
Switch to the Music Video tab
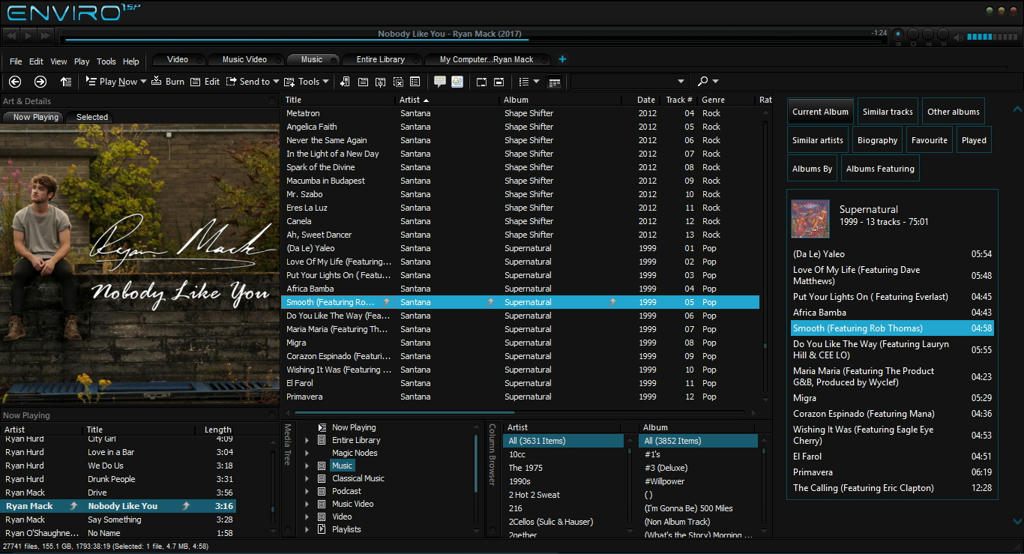tap(244, 59)
